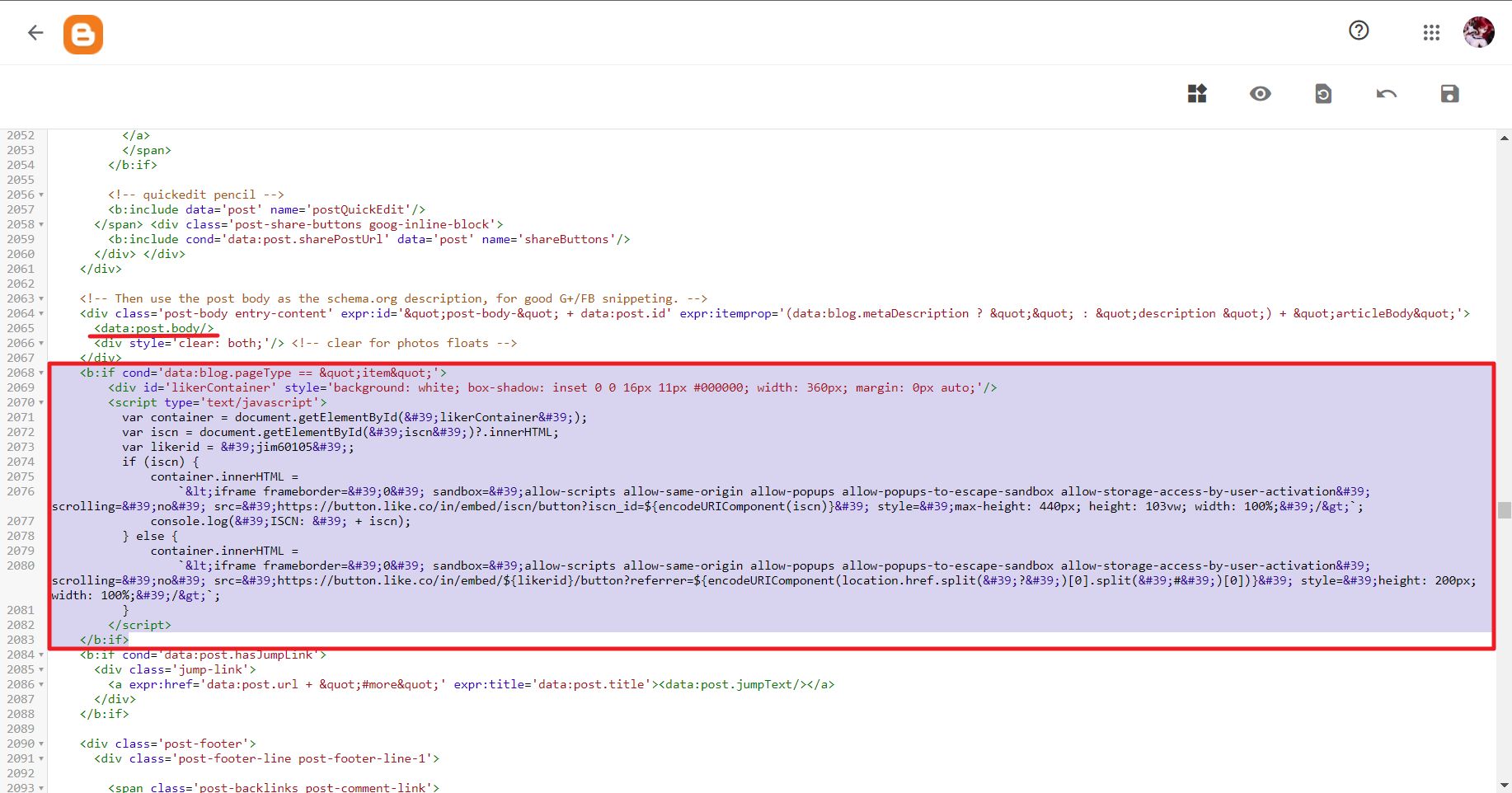Collapse code fold at line 2070
The height and width of the screenshot is (793, 1512).
tap(41, 403)
